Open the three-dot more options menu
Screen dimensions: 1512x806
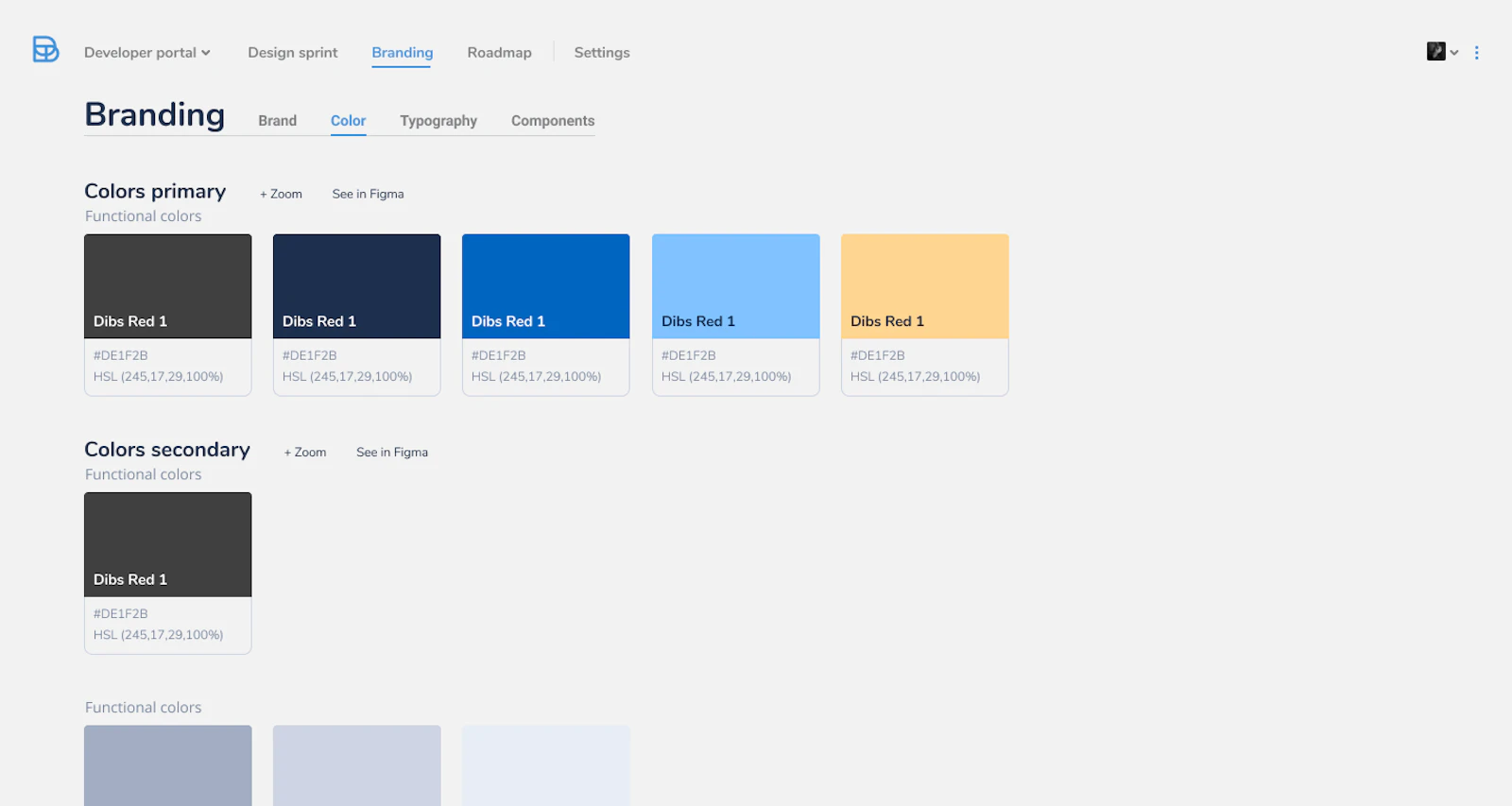(x=1476, y=53)
